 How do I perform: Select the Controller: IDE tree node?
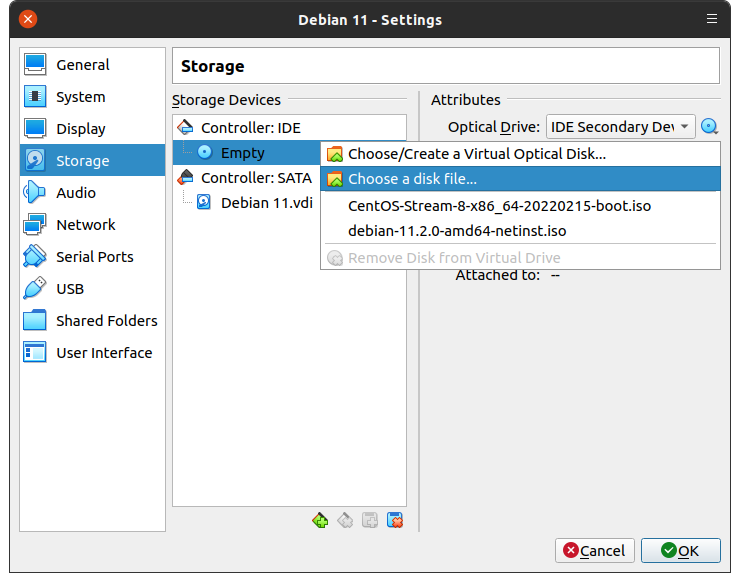coord(250,128)
